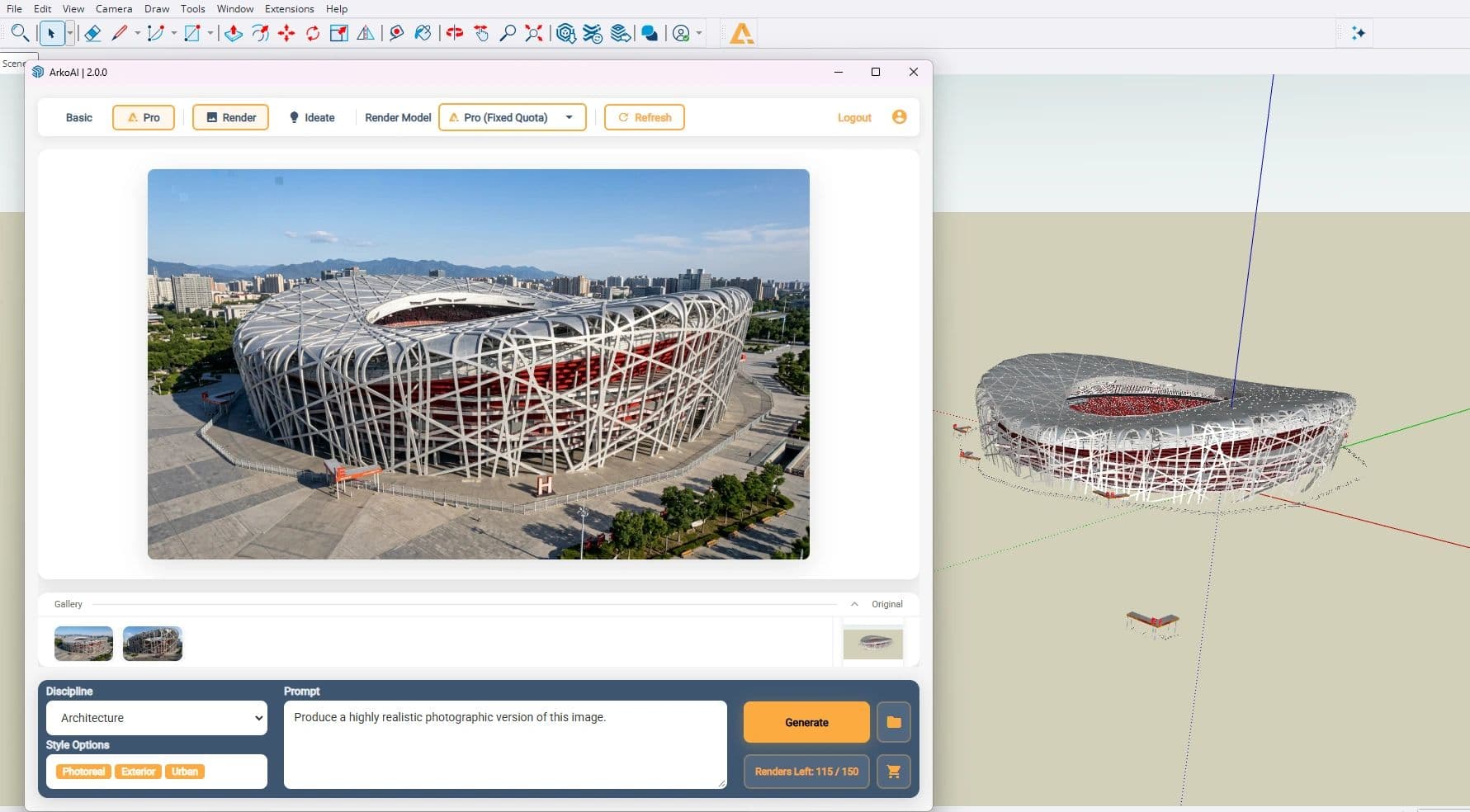Select the Tape Measure tool
The image size is (1470, 812).
397,33
